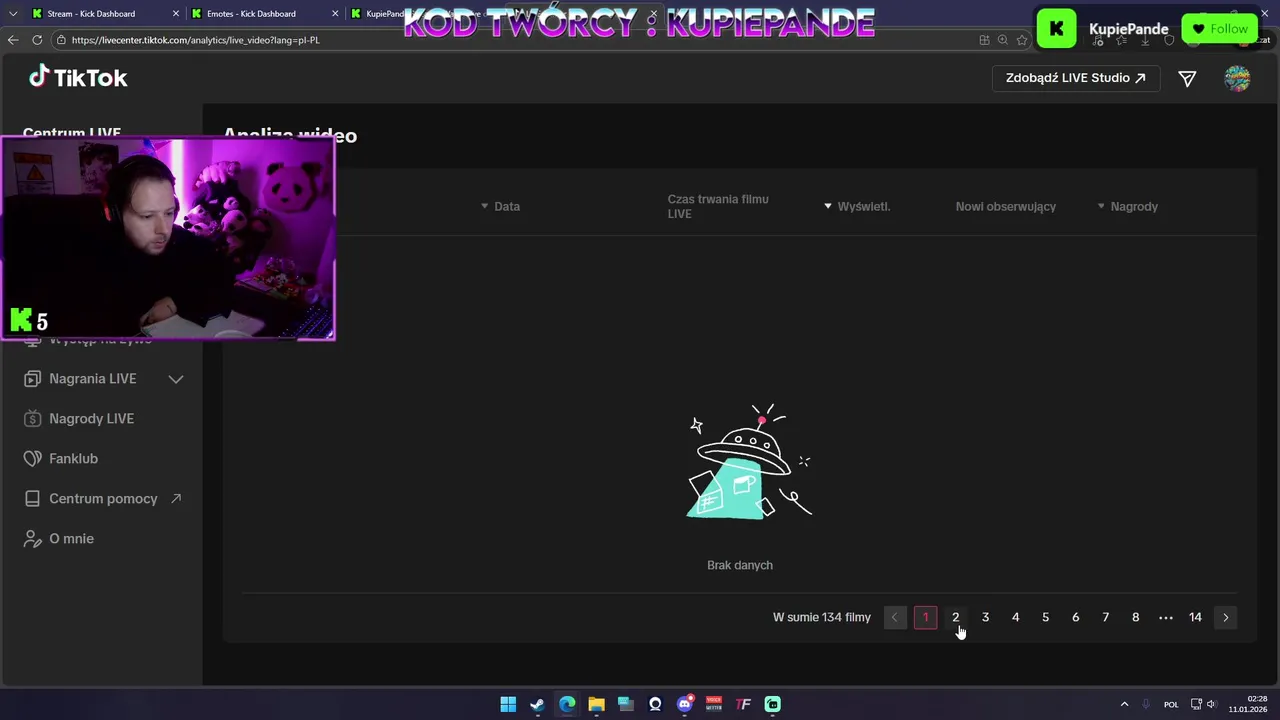The width and height of the screenshot is (1280, 720).
Task: Click the green chat app taskbar icon
Action: (x=773, y=704)
